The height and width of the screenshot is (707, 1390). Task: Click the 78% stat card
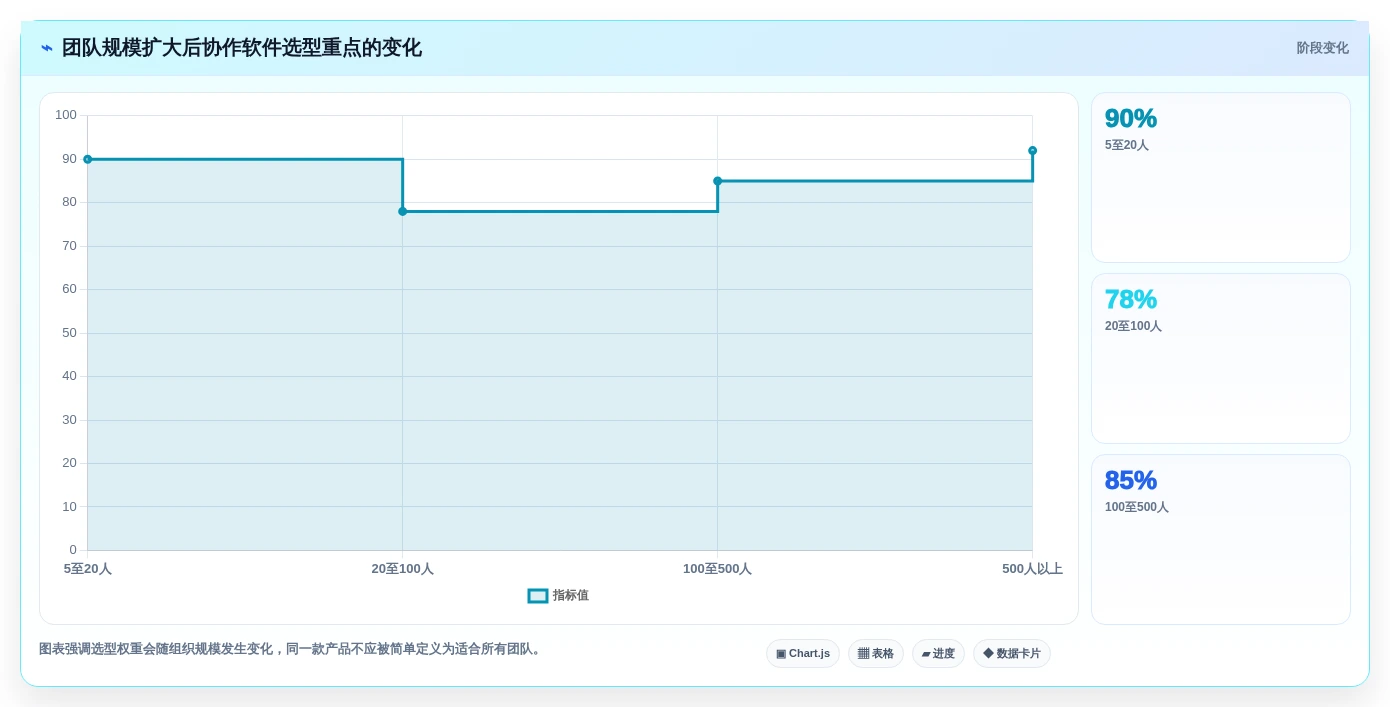click(1221, 359)
